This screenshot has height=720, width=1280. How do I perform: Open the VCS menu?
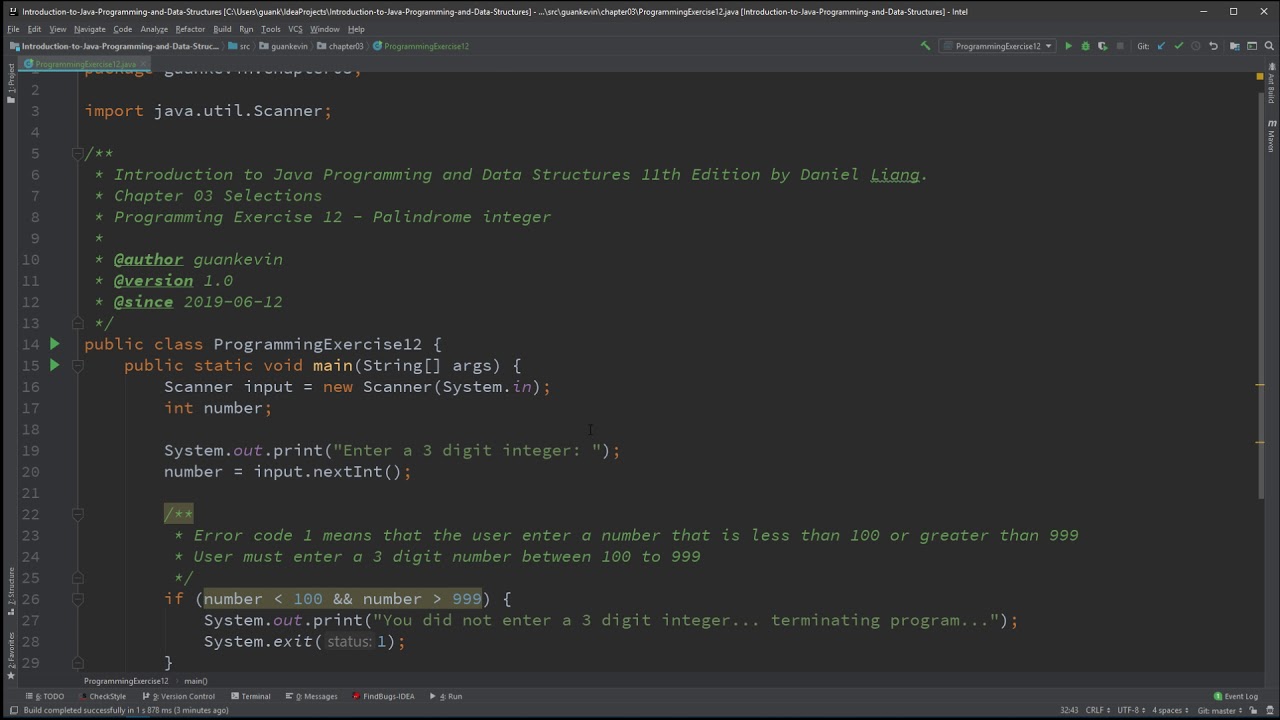295,29
